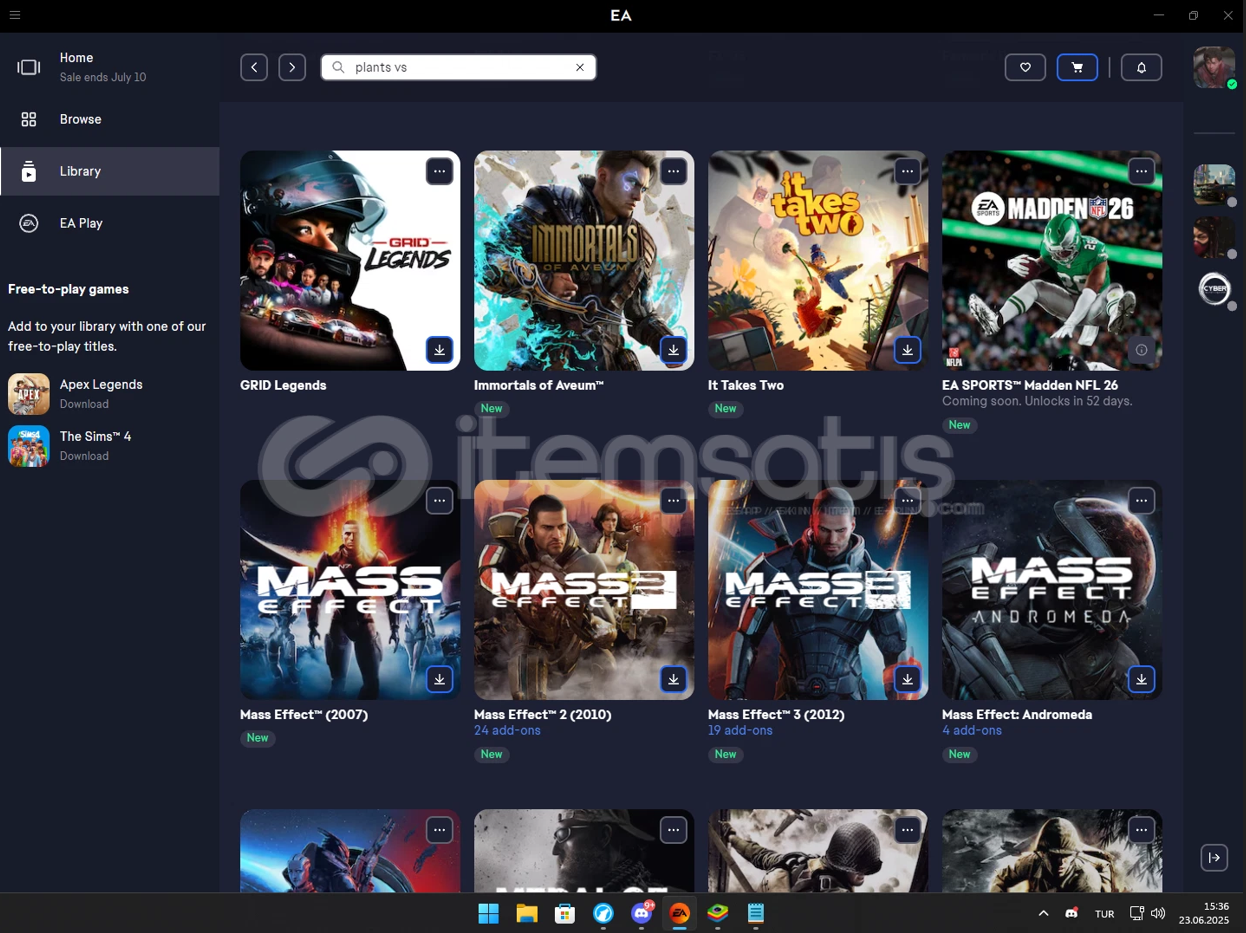Open EA Play in the sidebar
The height and width of the screenshot is (933, 1246).
tap(110, 223)
